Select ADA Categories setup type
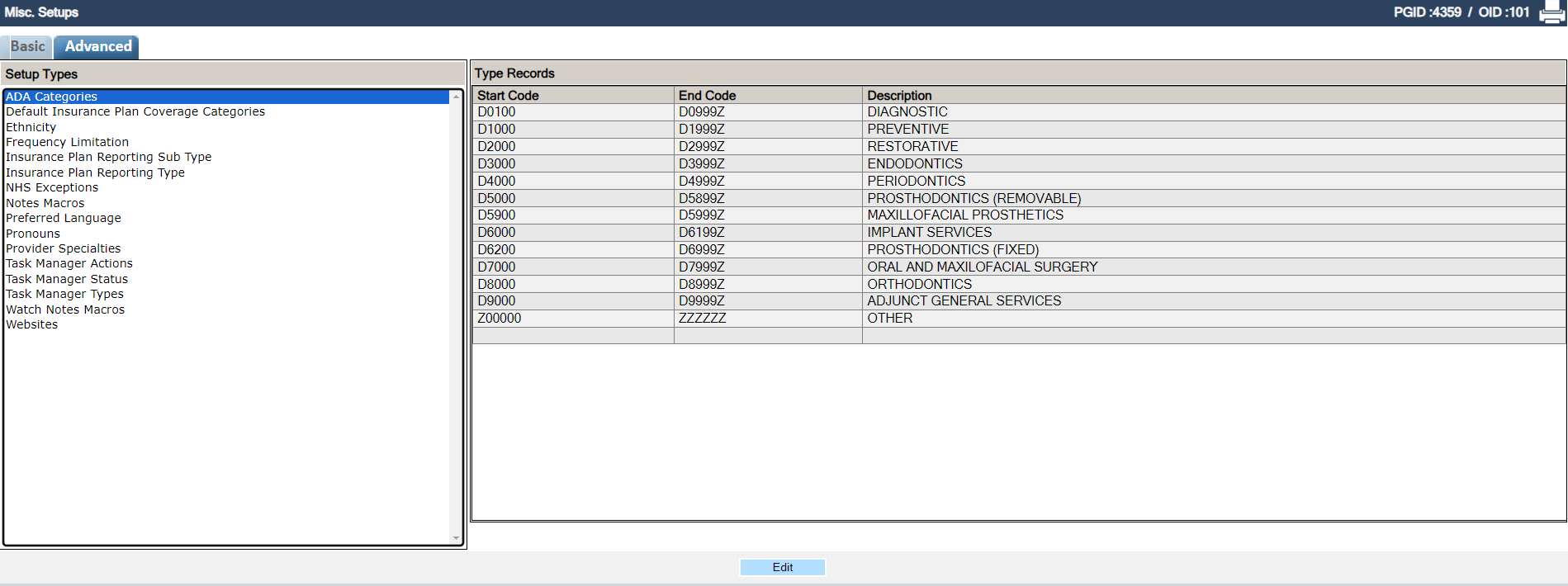 pyautogui.click(x=52, y=97)
